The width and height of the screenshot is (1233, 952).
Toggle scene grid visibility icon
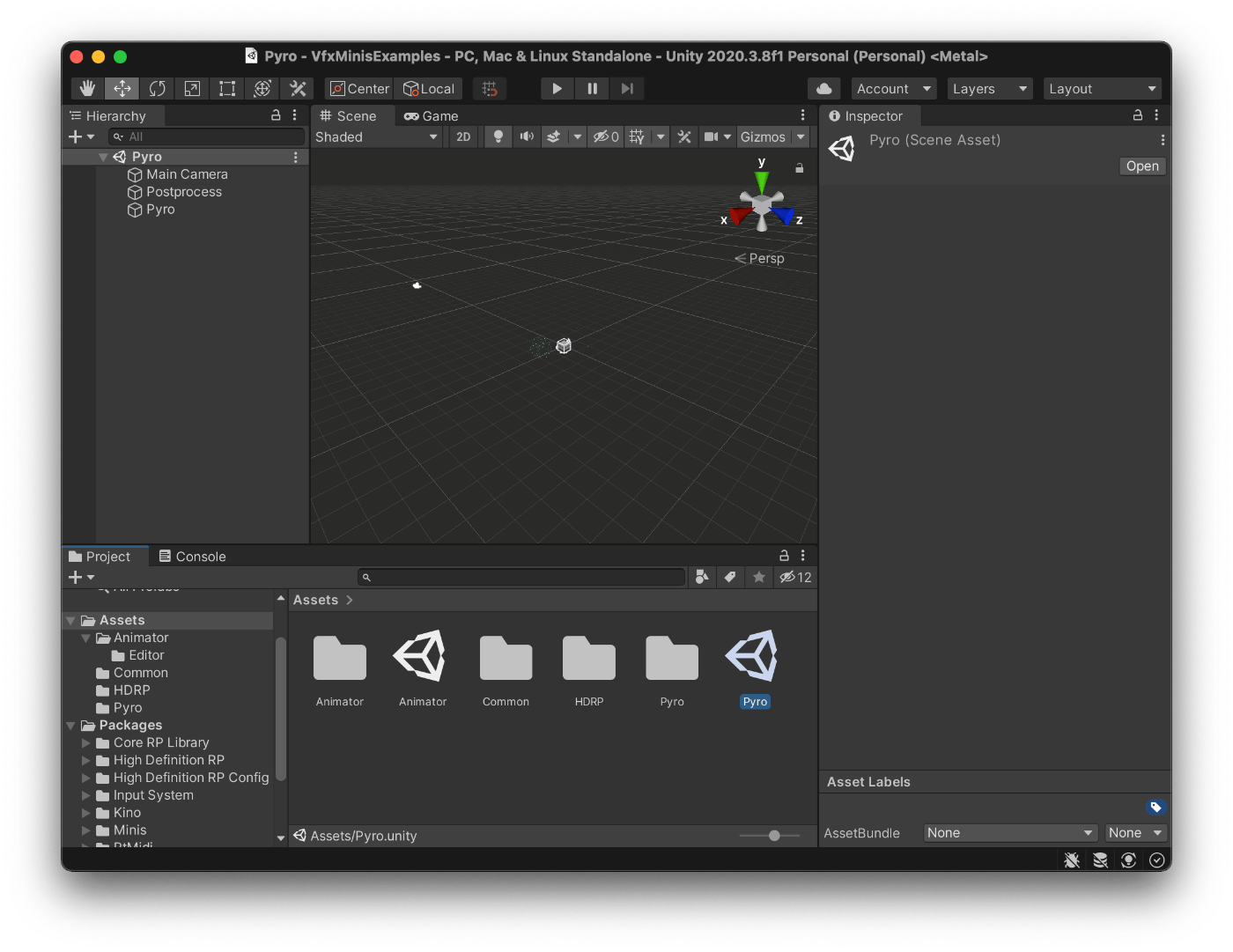[x=637, y=137]
